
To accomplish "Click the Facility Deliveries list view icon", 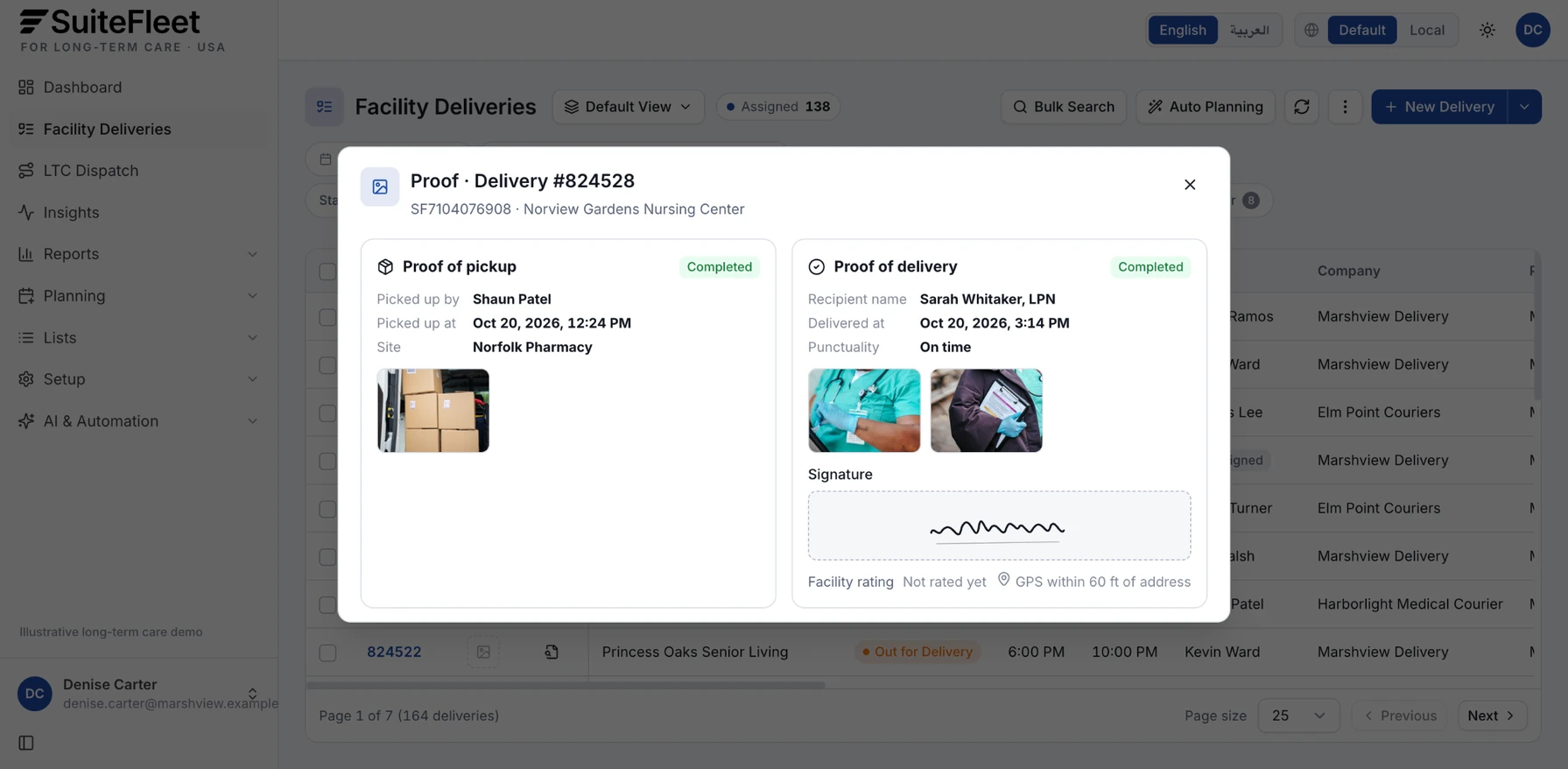I will coord(325,107).
